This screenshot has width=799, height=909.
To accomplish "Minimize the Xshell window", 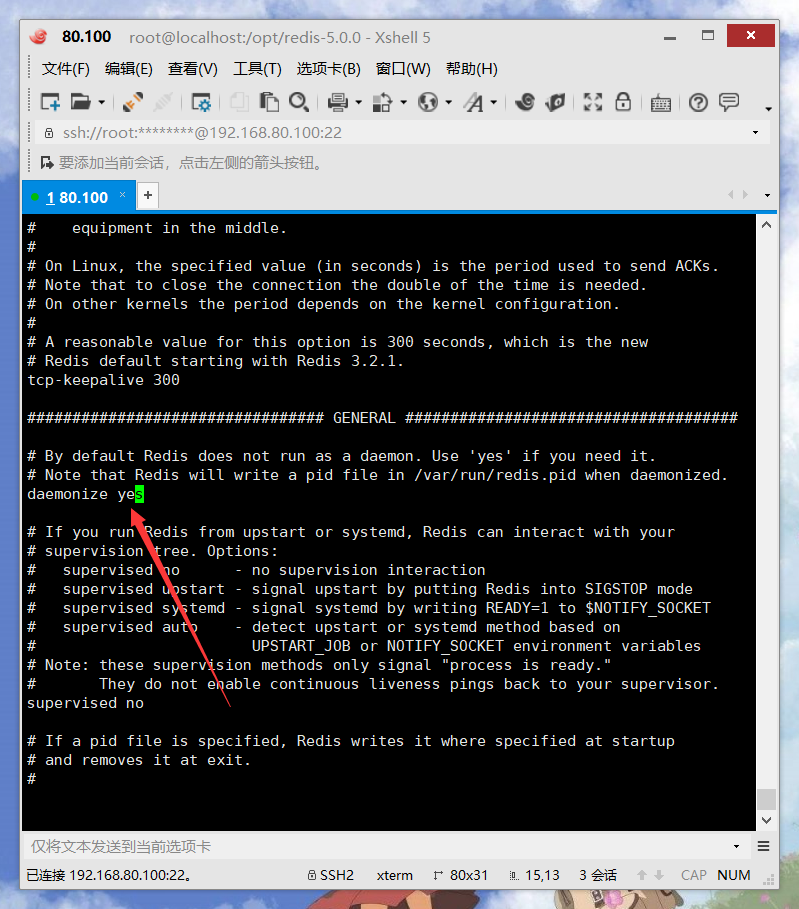I will pos(670,37).
